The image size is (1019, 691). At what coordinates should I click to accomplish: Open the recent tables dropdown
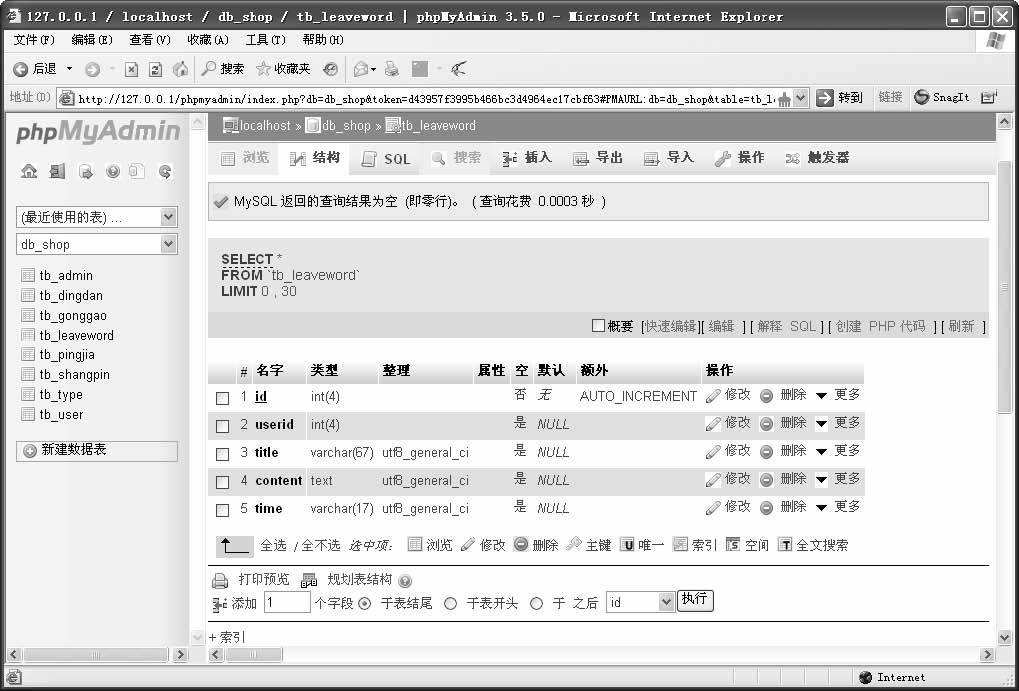click(97, 217)
